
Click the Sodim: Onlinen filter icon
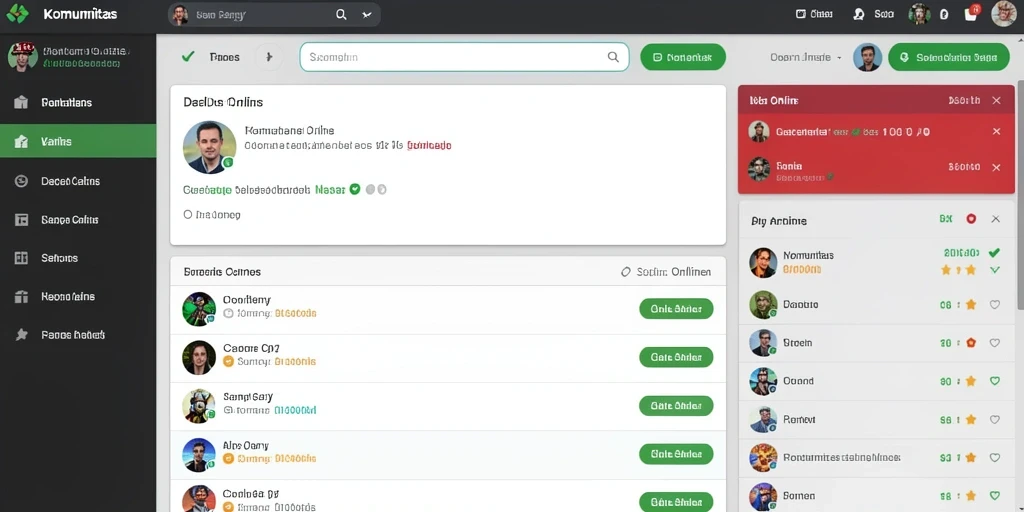pyautogui.click(x=626, y=272)
